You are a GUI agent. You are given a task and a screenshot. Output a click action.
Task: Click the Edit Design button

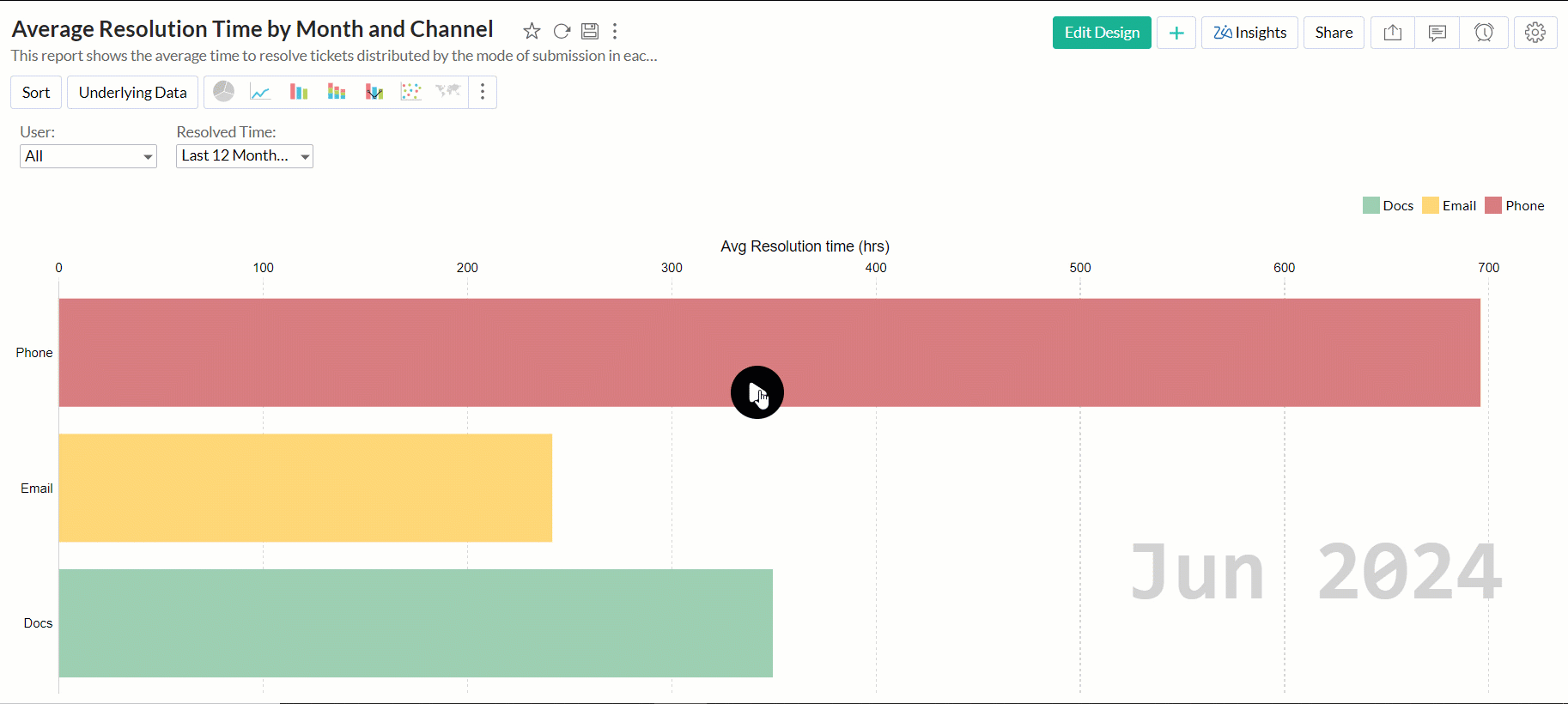[x=1102, y=33]
